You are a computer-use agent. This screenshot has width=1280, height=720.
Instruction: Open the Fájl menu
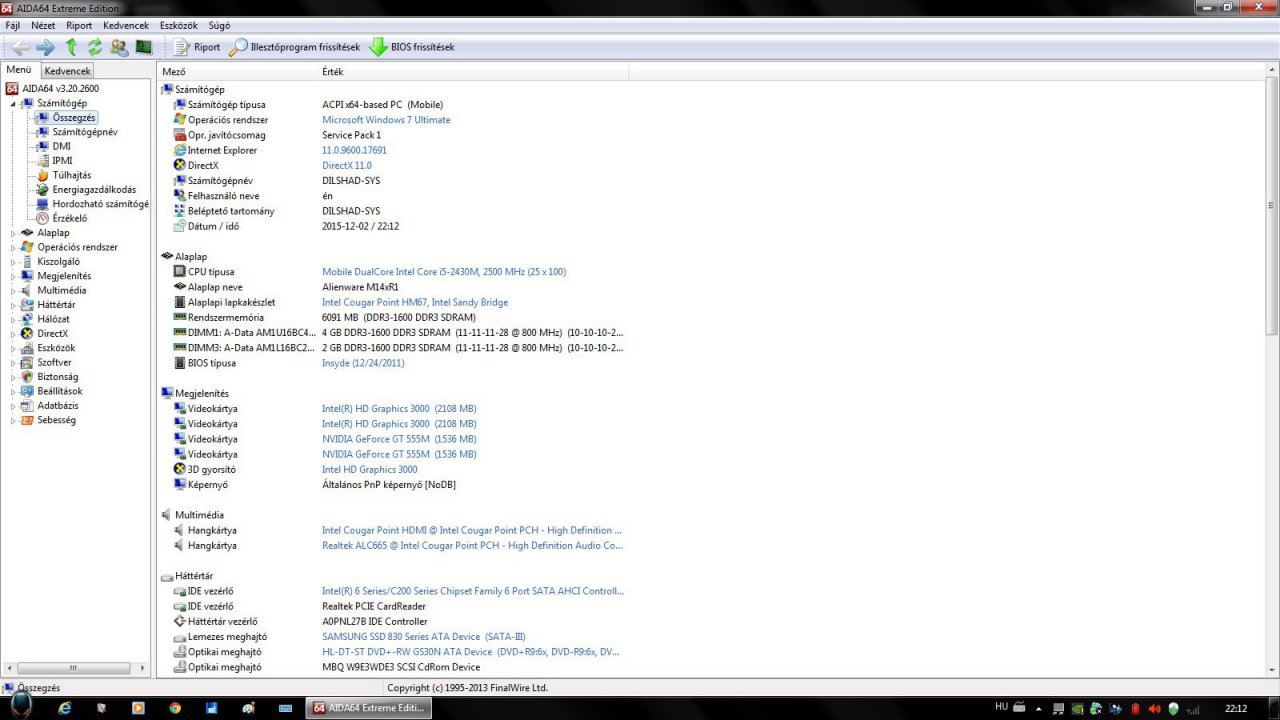click(13, 25)
